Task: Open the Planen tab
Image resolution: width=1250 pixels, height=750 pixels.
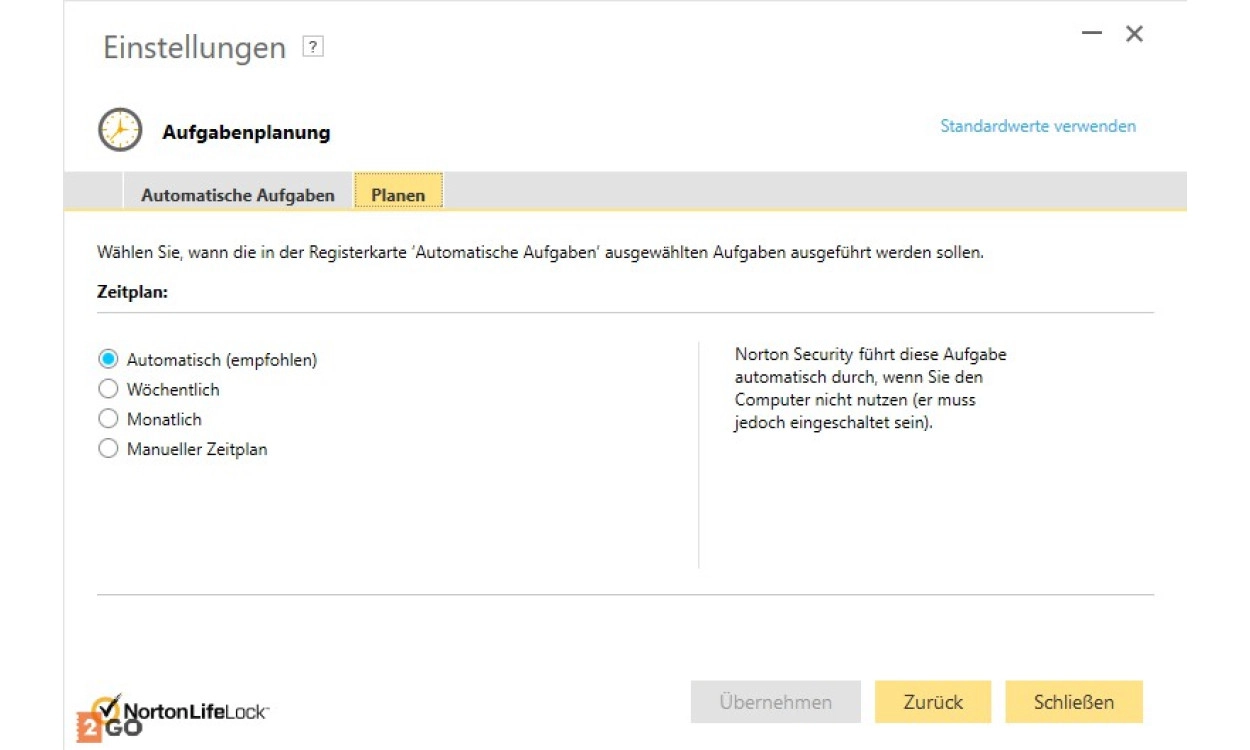Action: pos(398,195)
